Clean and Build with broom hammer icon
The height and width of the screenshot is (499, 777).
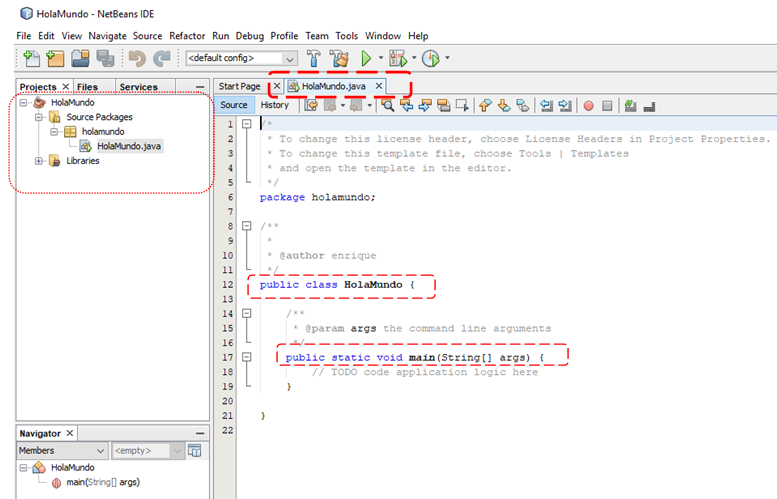(339, 58)
